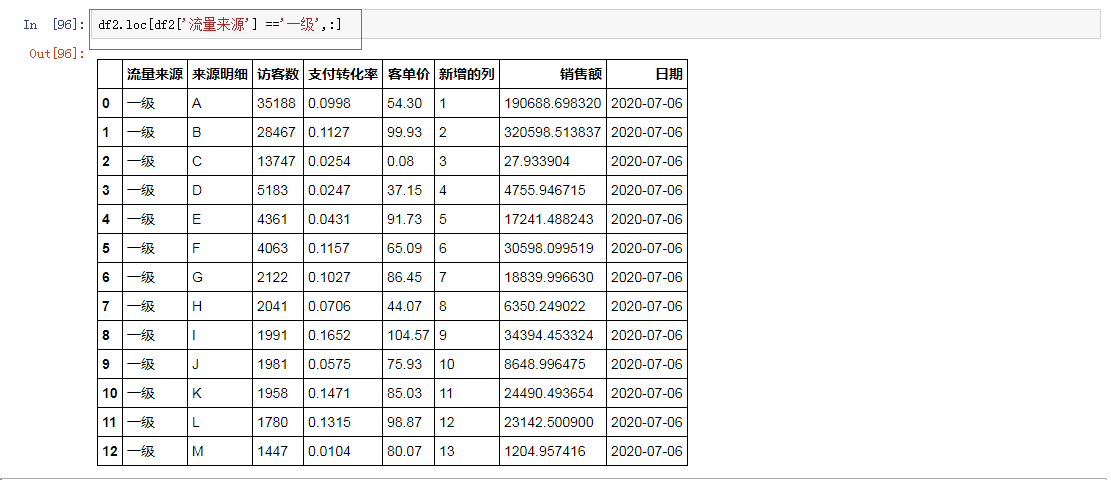Select the unit price cell 104.57
1111x480 pixels.
click(408, 335)
